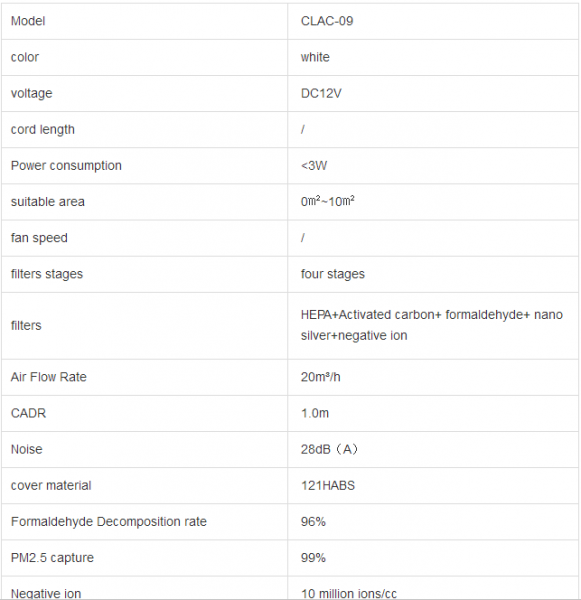Screen dimensions: 581x600
Task: Click the Formaldehyde Decomposition rate label
Action: 109,522
